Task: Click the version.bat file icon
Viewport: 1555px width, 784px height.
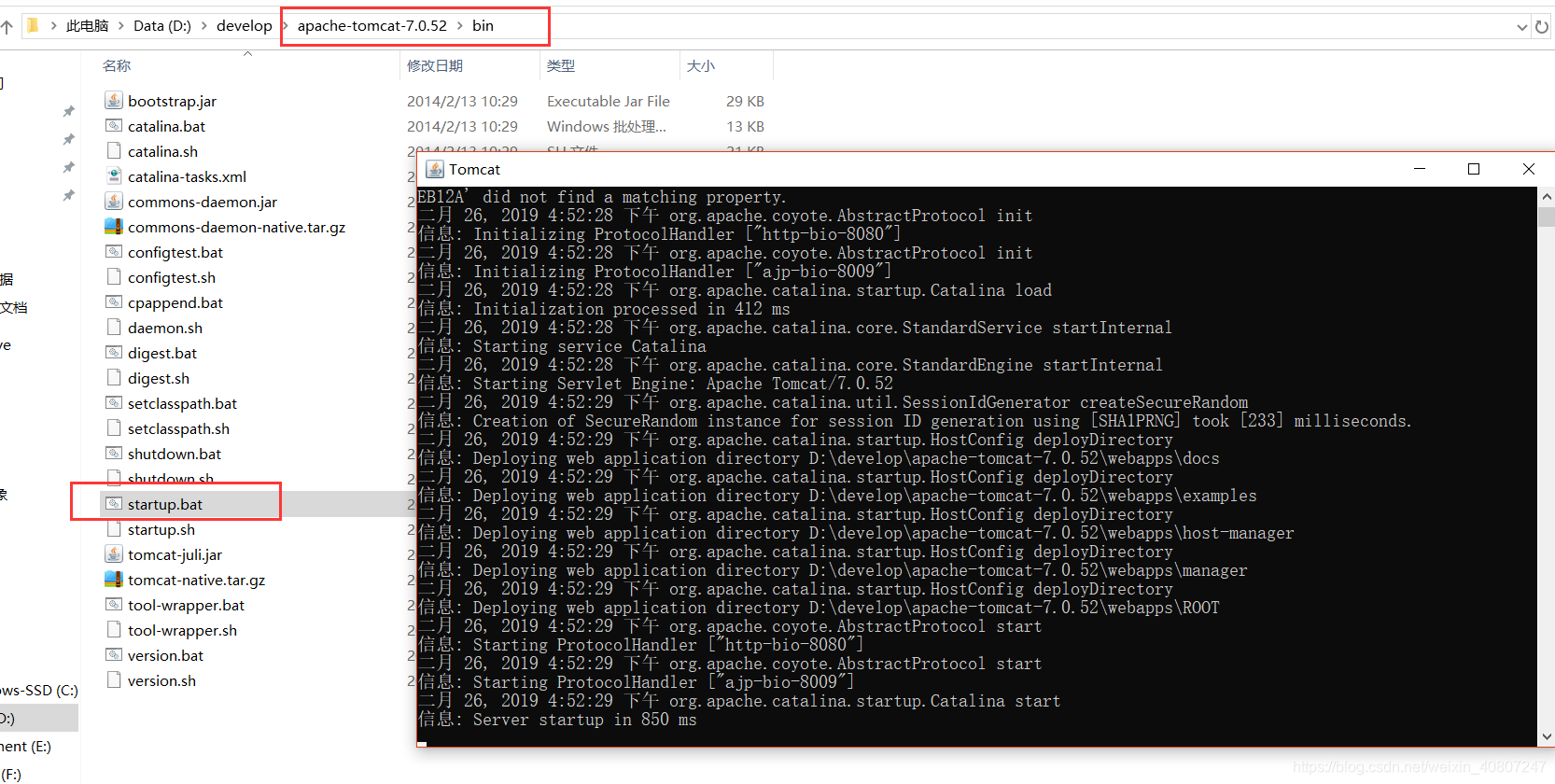Action: tap(114, 655)
